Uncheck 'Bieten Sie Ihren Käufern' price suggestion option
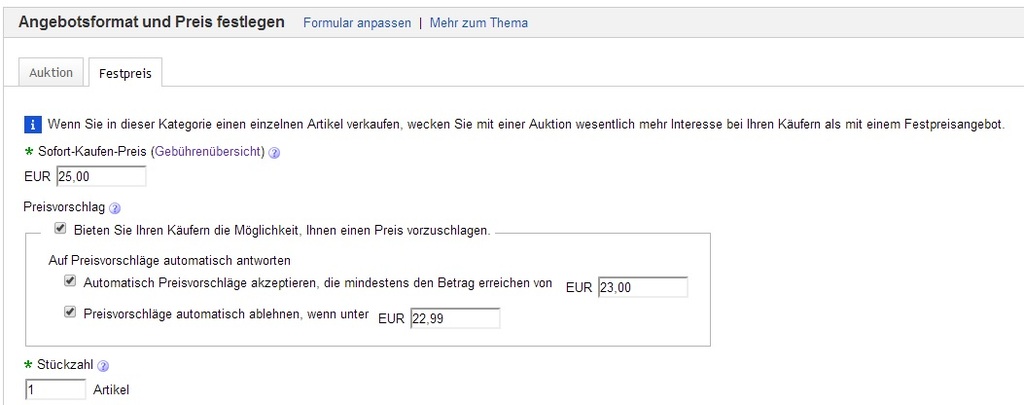 60,229
